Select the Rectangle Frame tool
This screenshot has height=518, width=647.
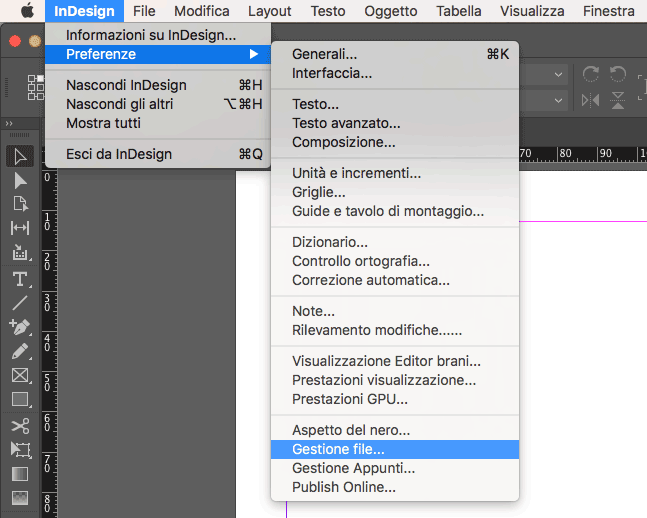20,376
